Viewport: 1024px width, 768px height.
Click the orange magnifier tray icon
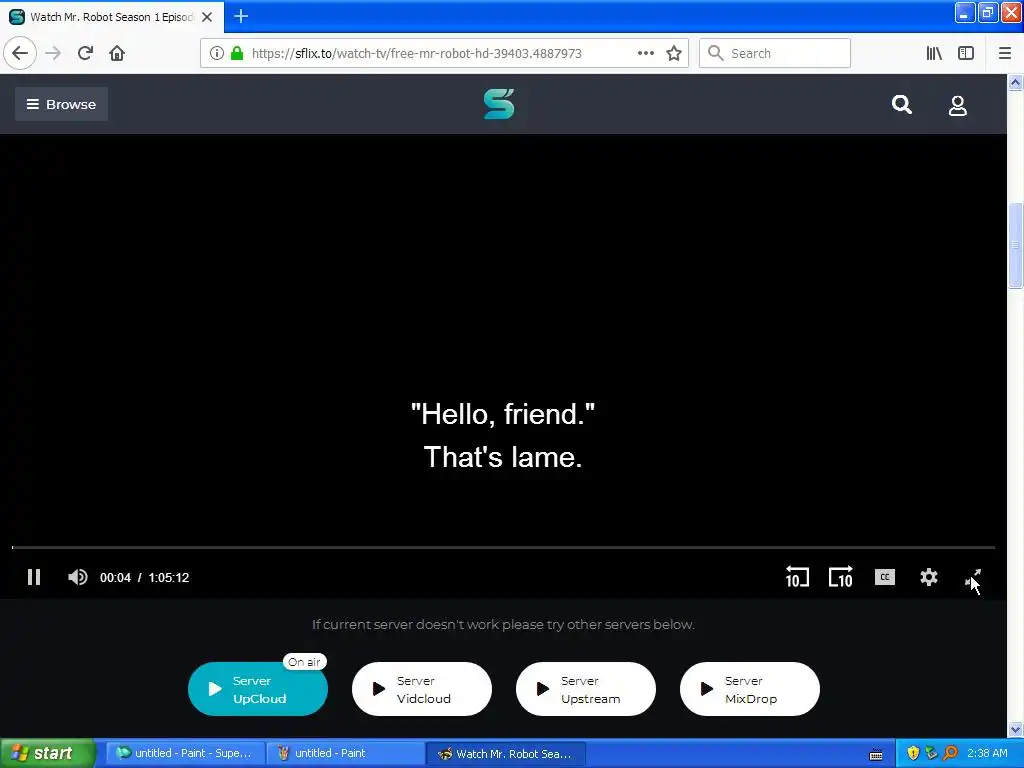(950, 754)
